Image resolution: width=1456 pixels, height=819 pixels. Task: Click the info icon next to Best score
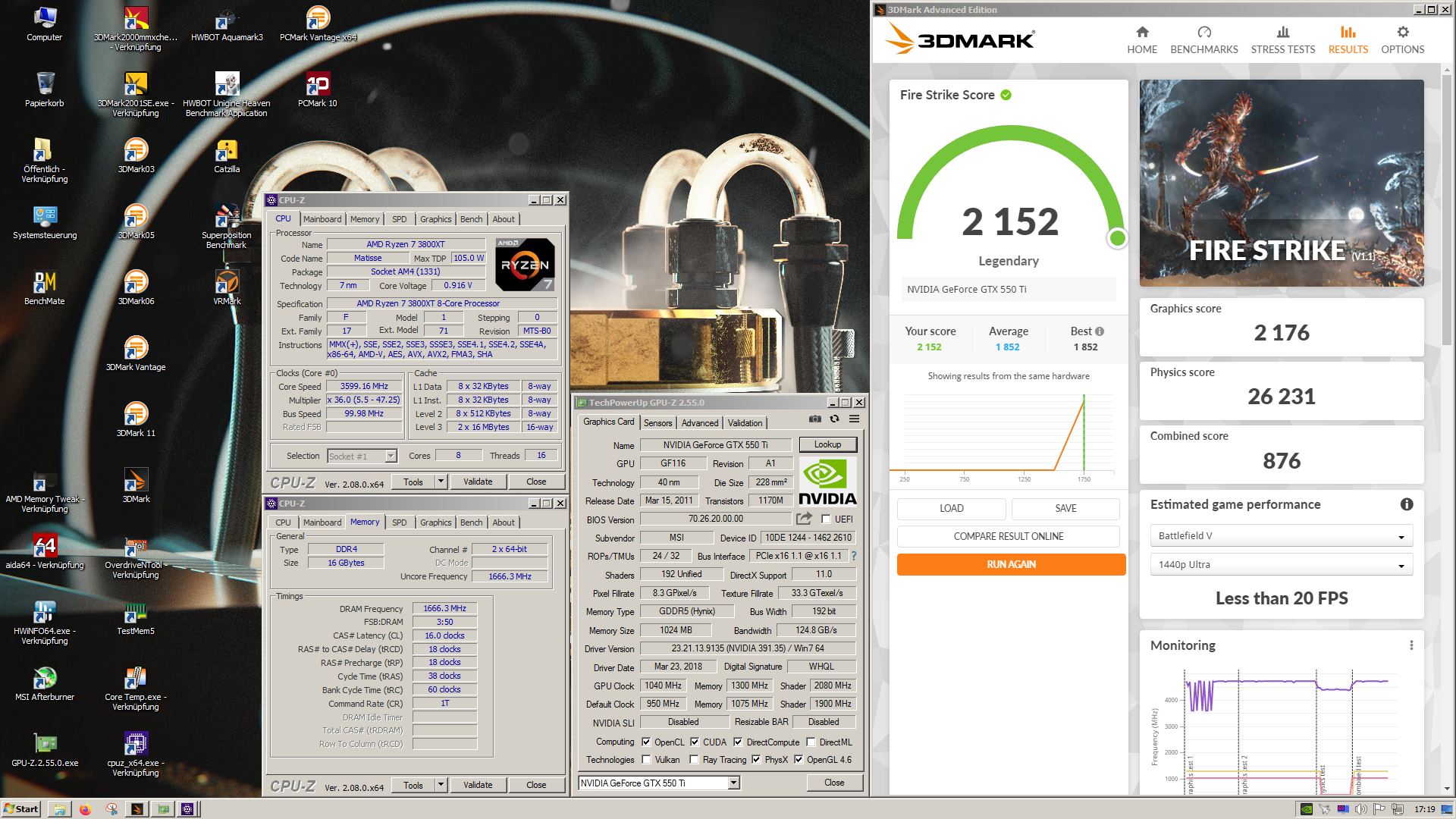[1100, 331]
